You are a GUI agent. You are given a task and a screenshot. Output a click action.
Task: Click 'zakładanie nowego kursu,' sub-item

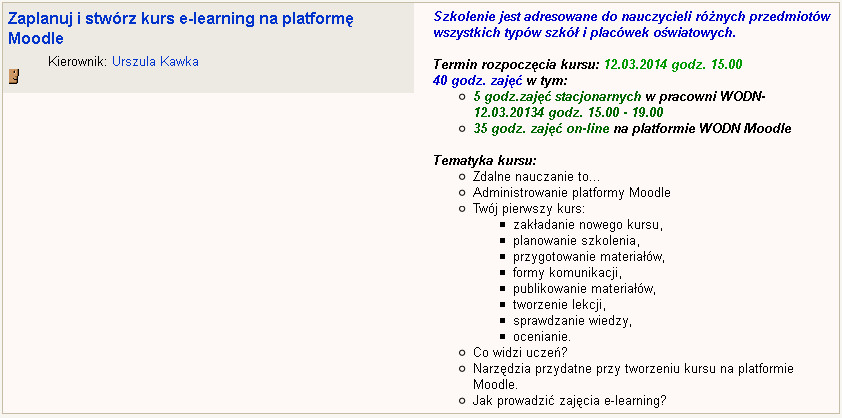pyautogui.click(x=587, y=225)
